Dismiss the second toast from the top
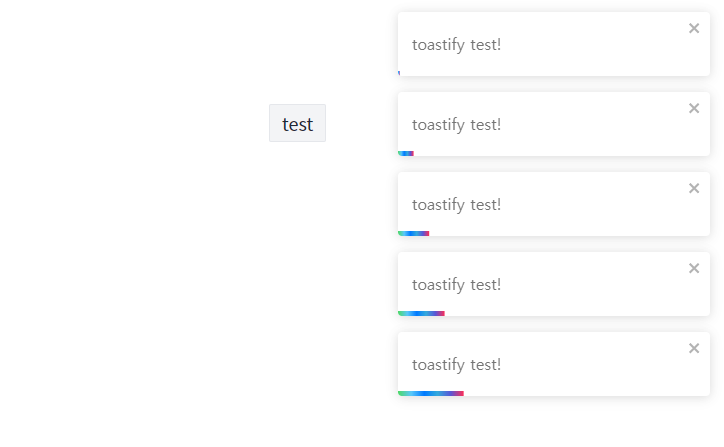 click(694, 108)
